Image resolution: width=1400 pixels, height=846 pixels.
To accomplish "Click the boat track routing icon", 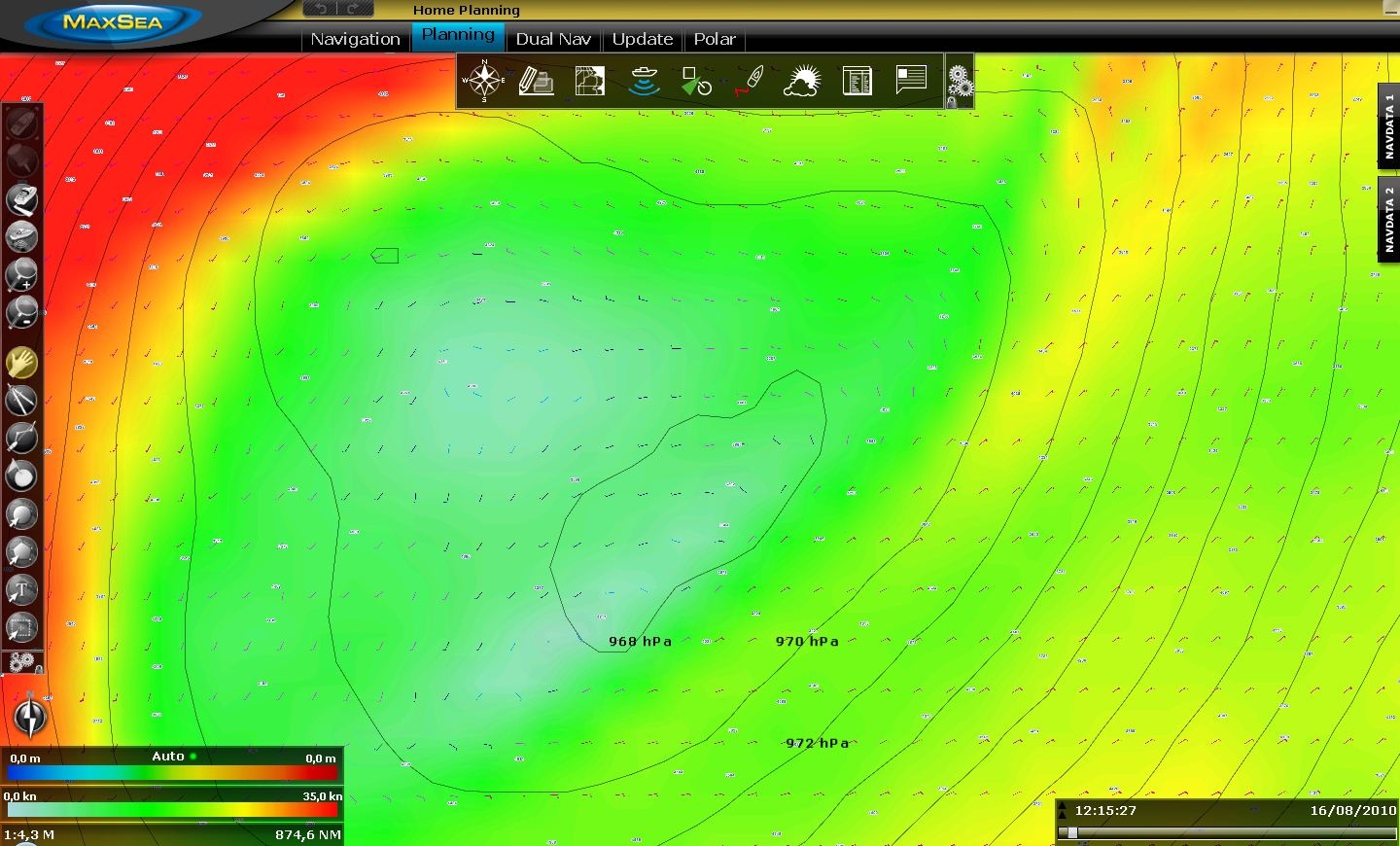I will point(749,81).
